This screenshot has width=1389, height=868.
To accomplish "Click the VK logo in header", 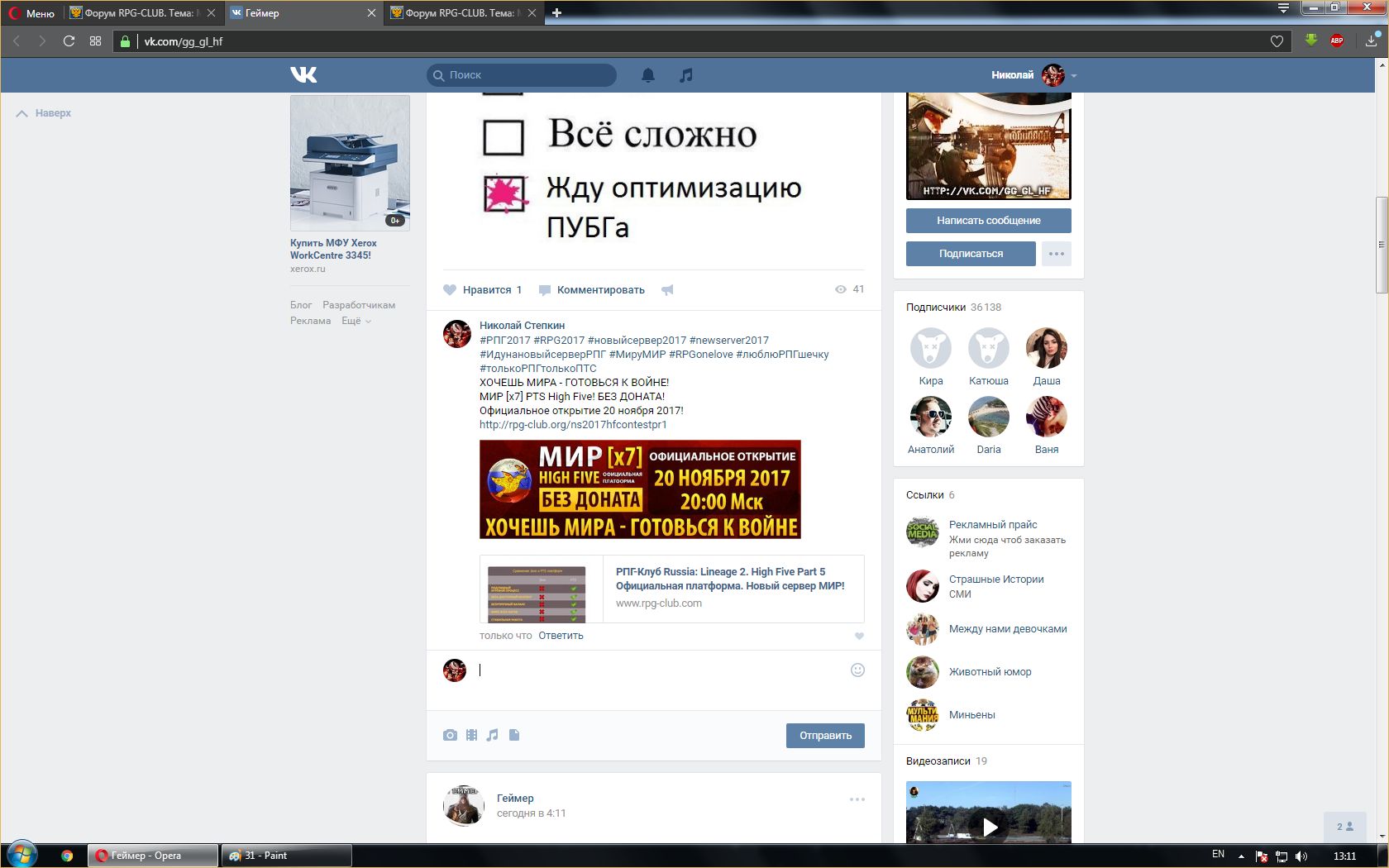I will (303, 75).
